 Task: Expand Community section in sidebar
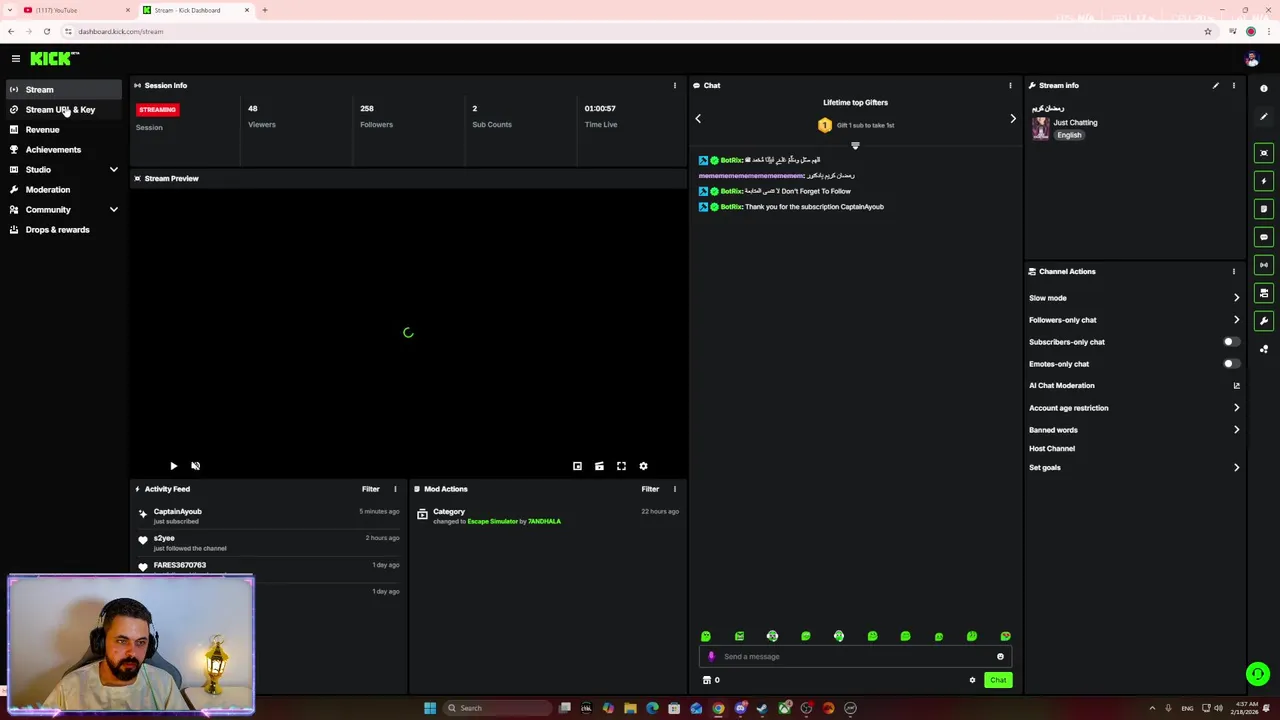point(113,210)
